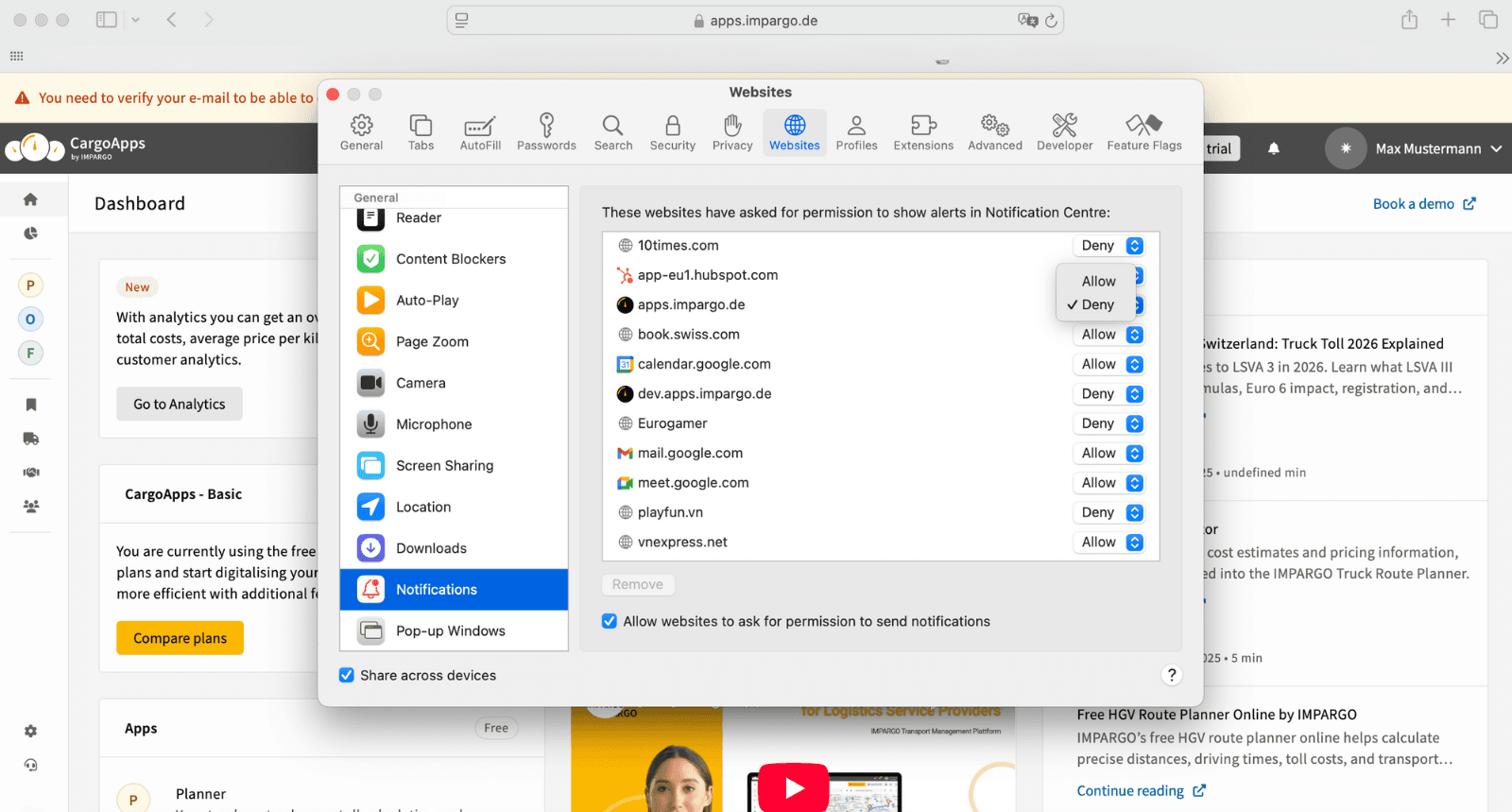Open permission dropdown for vnexpress.net
Viewport: 1512px width, 812px height.
1109,543
